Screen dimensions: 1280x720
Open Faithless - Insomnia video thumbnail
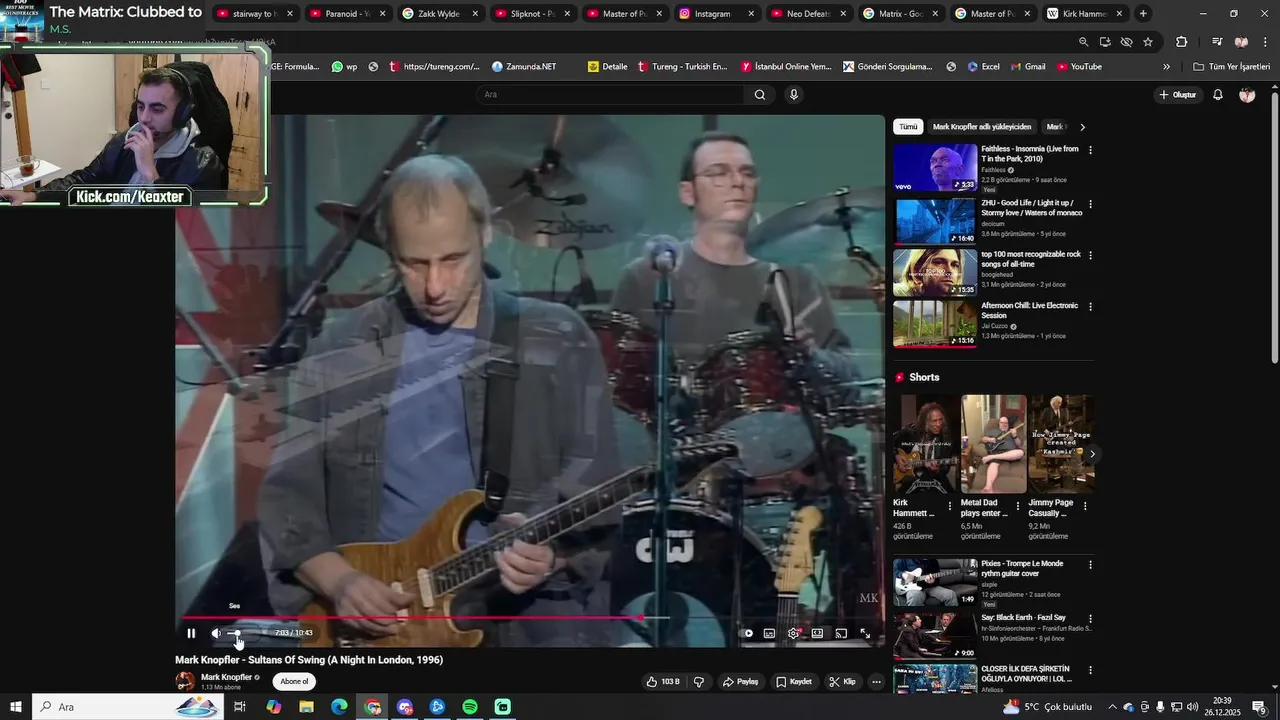coord(935,167)
